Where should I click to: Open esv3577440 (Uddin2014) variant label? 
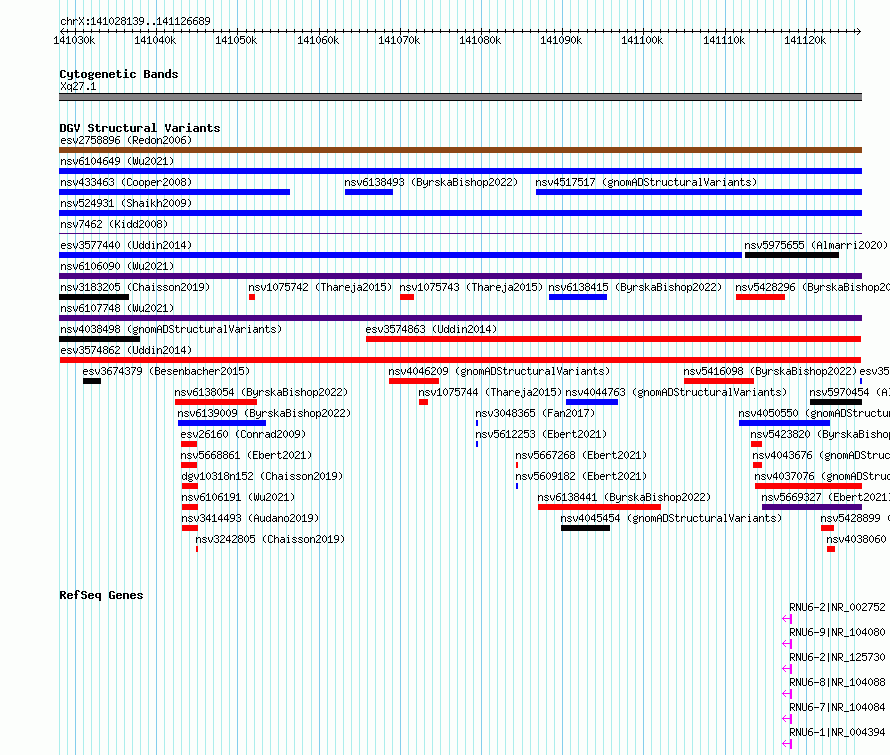pyautogui.click(x=126, y=245)
